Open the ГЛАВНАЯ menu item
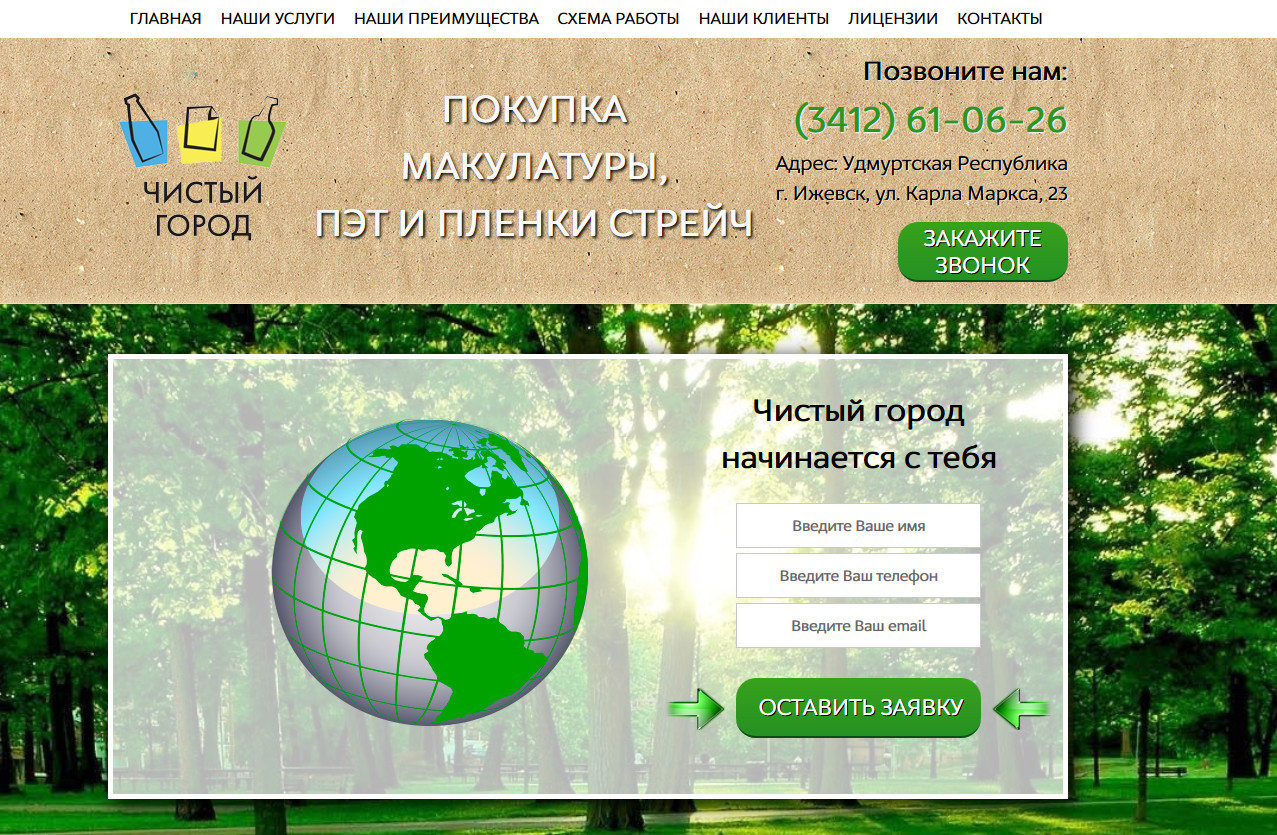This screenshot has height=835, width=1277. (x=165, y=18)
